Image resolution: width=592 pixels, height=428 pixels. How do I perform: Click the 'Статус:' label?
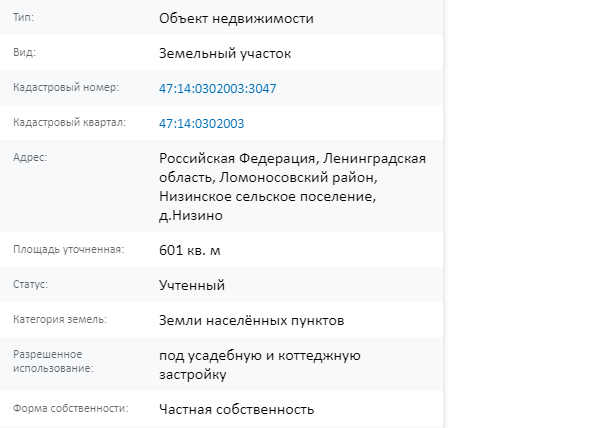[31, 284]
